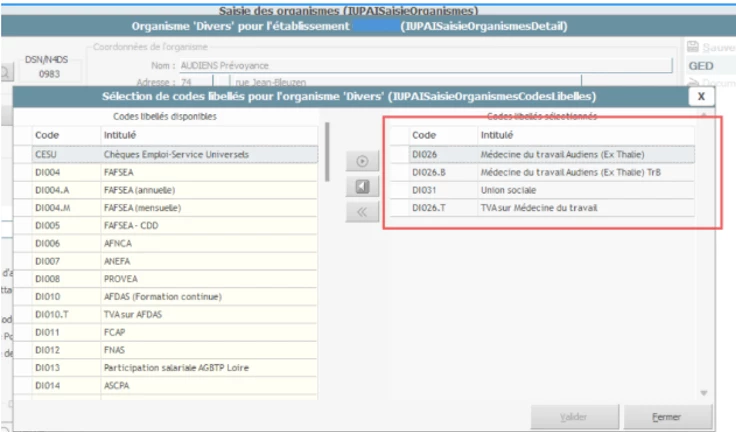Screen dimensions: 736x432
Task: Click the available codes list scrollbar thumb
Action: pyautogui.click(x=327, y=152)
